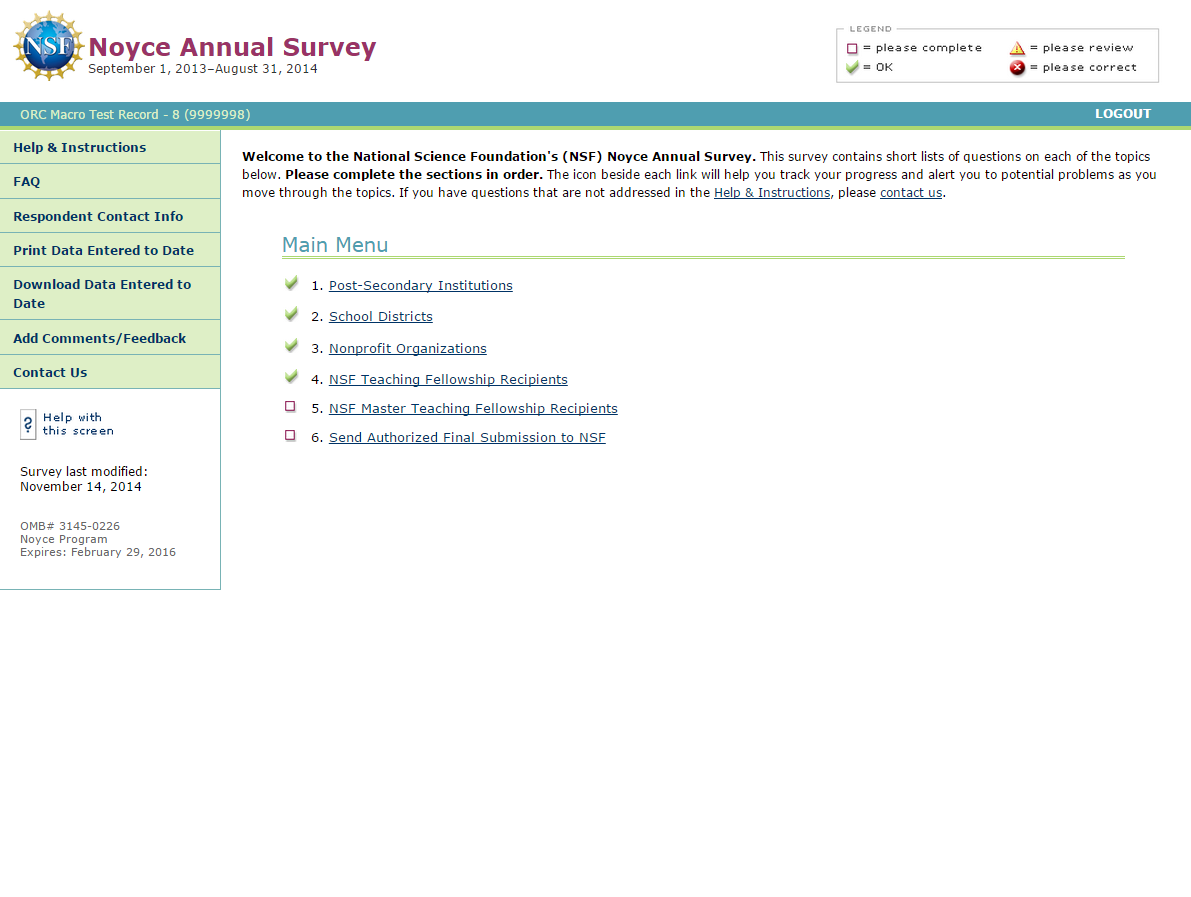The height and width of the screenshot is (897, 1191).
Task: Follow the inline 'contact us' link
Action: pos(911,193)
